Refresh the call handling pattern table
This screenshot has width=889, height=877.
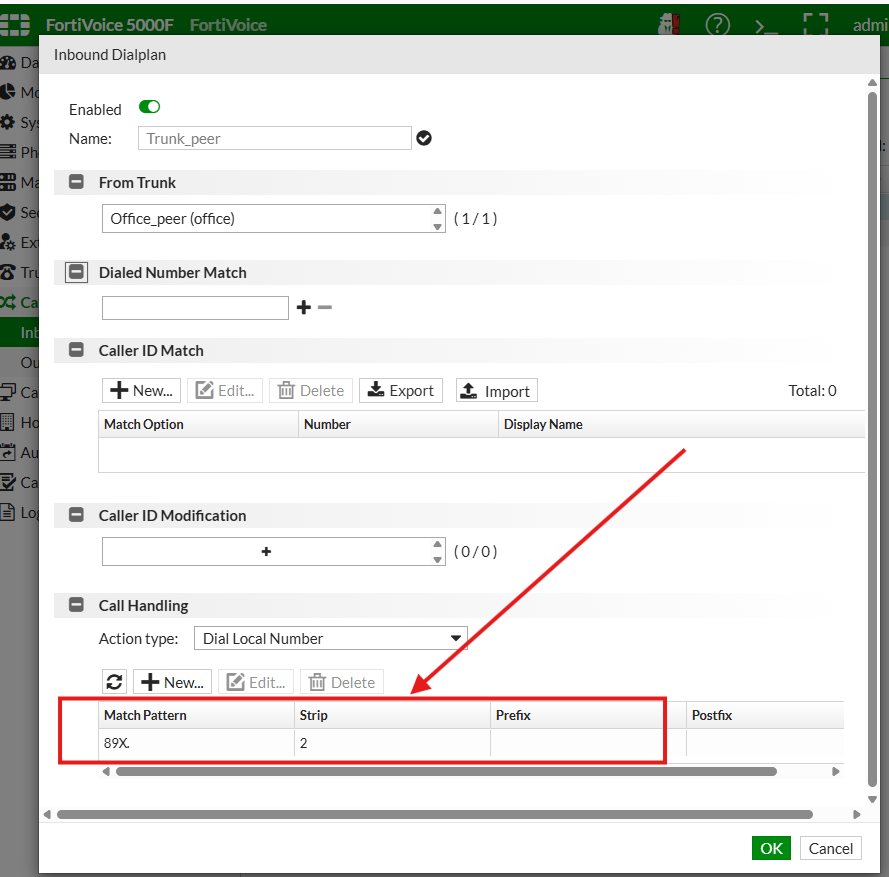coord(115,681)
